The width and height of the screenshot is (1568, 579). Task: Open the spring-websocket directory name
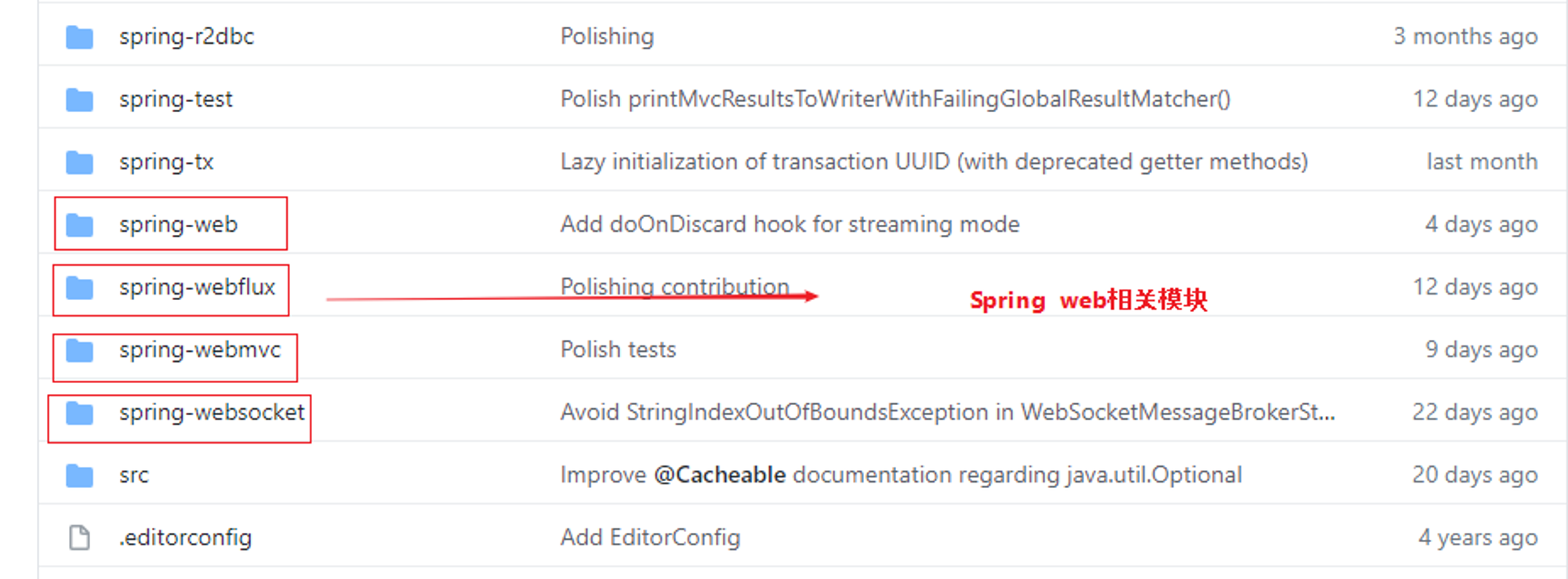(212, 413)
